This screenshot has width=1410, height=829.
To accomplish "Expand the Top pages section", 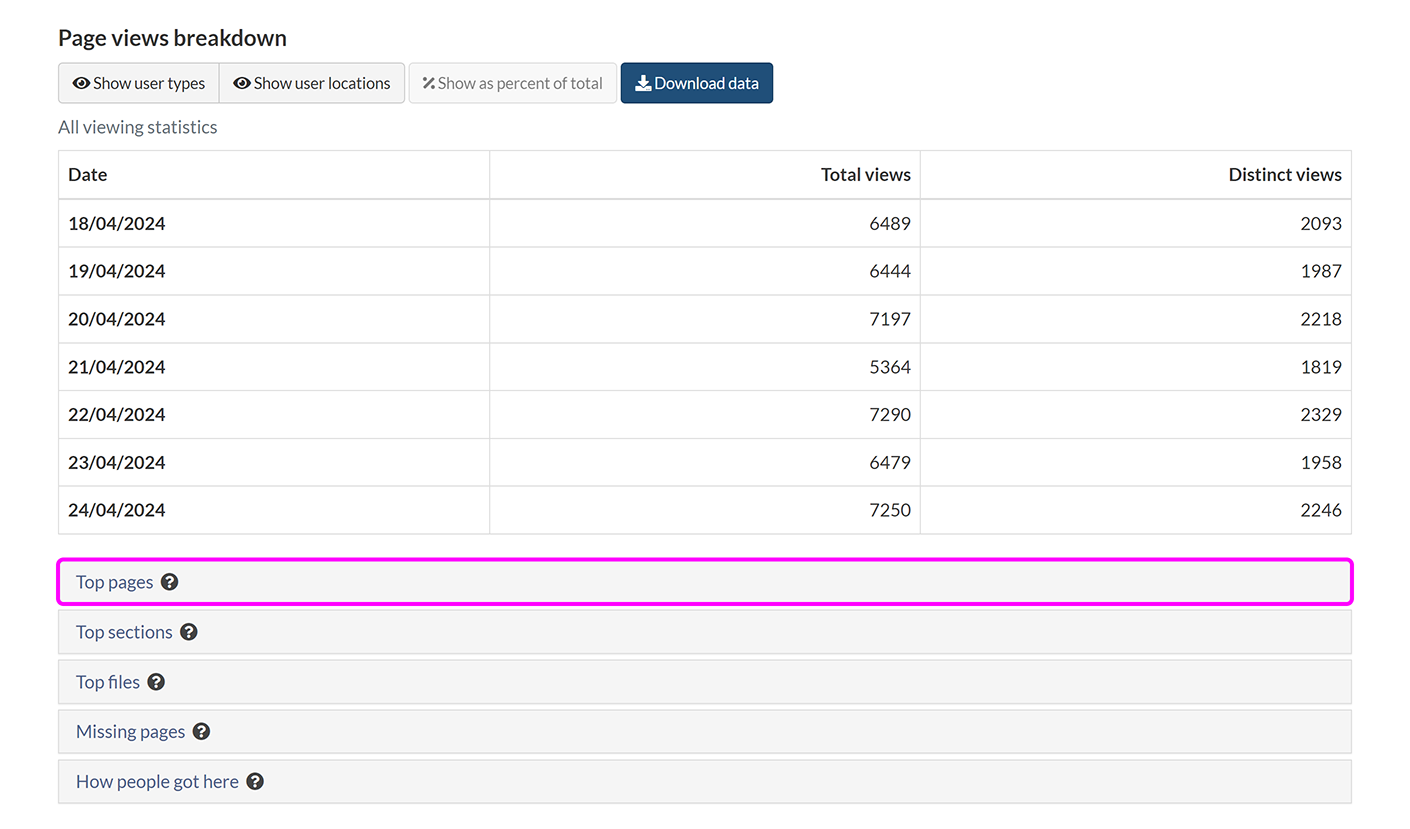I will 115,582.
